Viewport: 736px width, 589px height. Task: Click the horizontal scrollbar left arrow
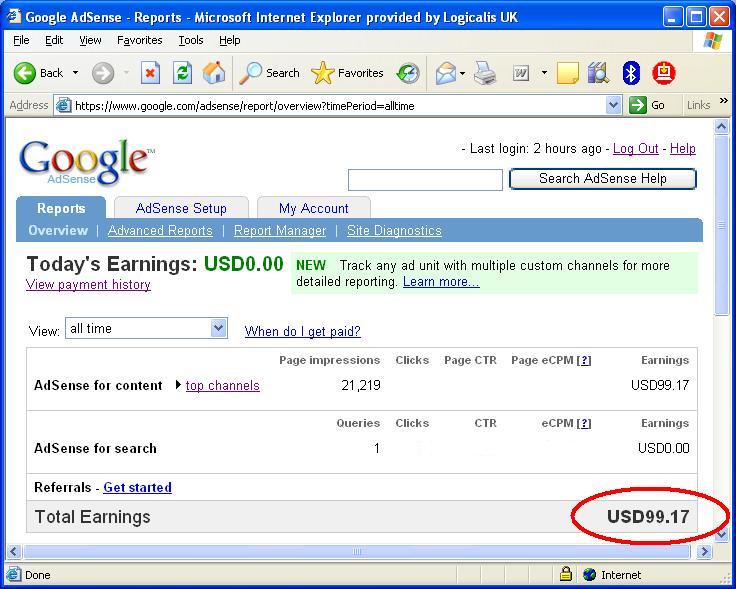point(14,551)
